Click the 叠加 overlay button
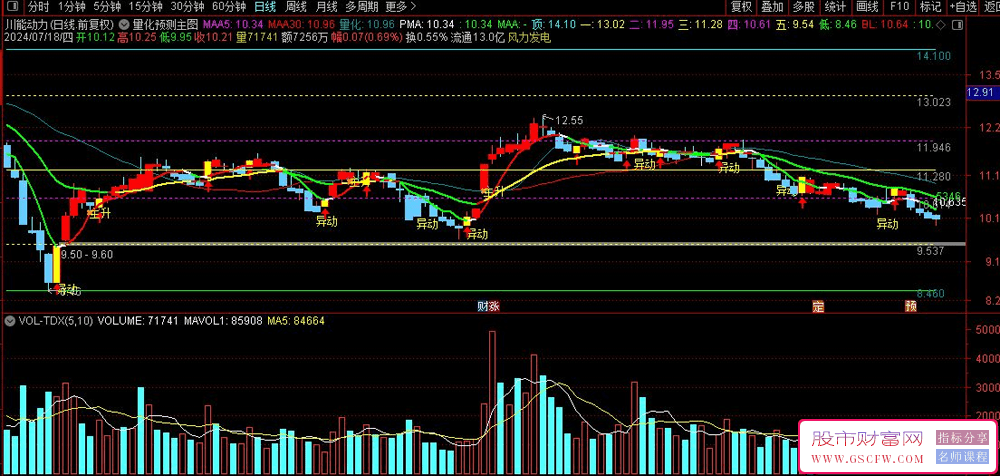 [x=772, y=7]
